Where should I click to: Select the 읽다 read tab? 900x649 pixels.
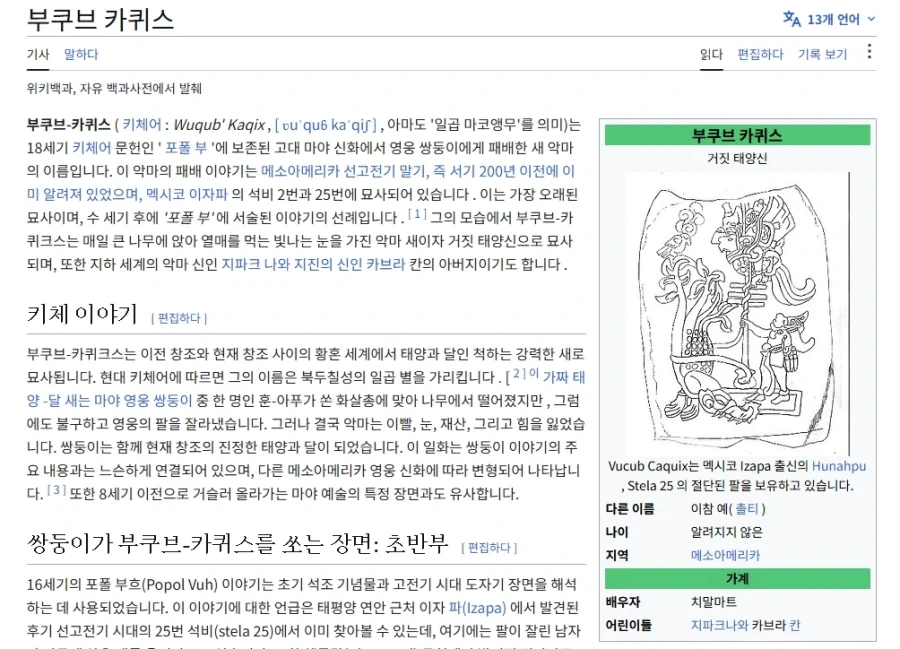[x=711, y=55]
